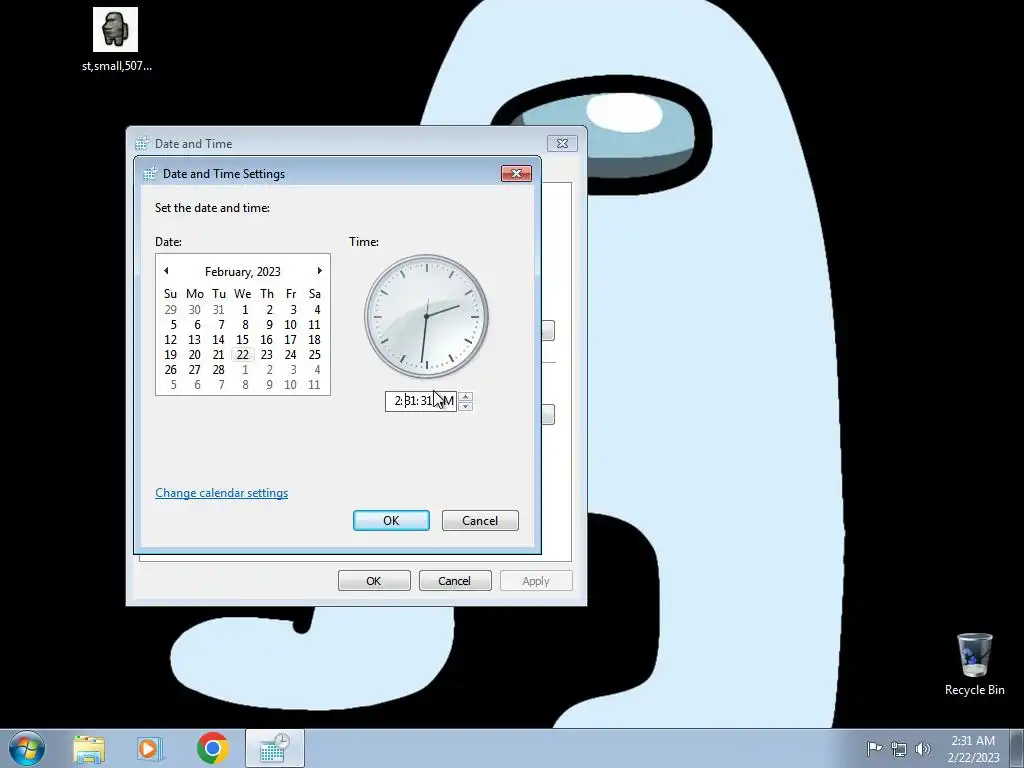Select the Recycle Bin desktop icon
The height and width of the screenshot is (768, 1024).
tap(974, 664)
